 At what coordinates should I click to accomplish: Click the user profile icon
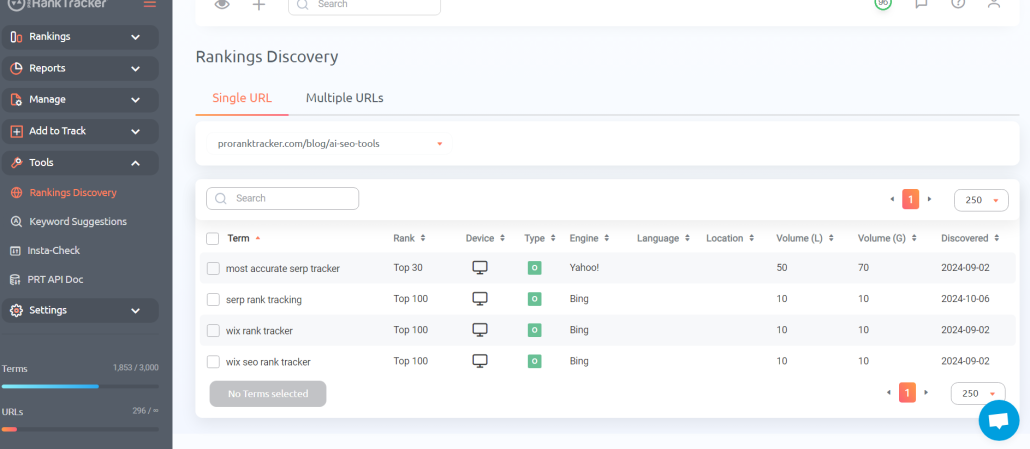(x=994, y=3)
